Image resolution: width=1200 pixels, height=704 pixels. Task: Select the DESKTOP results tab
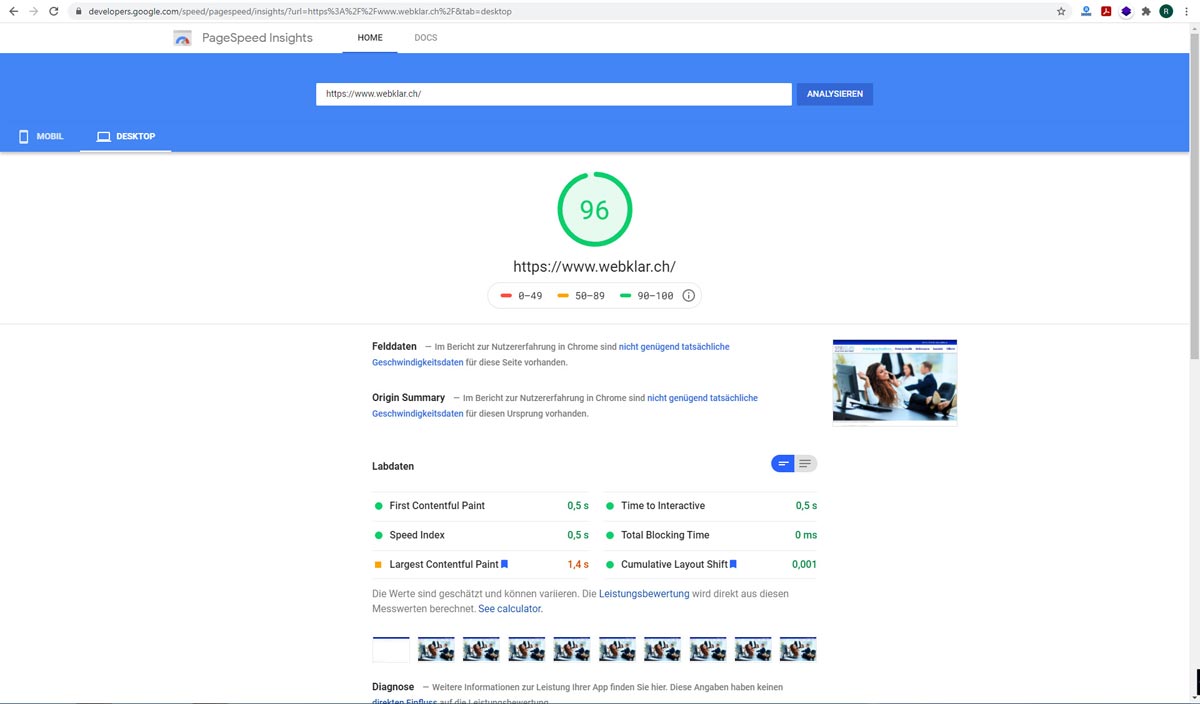pos(126,136)
